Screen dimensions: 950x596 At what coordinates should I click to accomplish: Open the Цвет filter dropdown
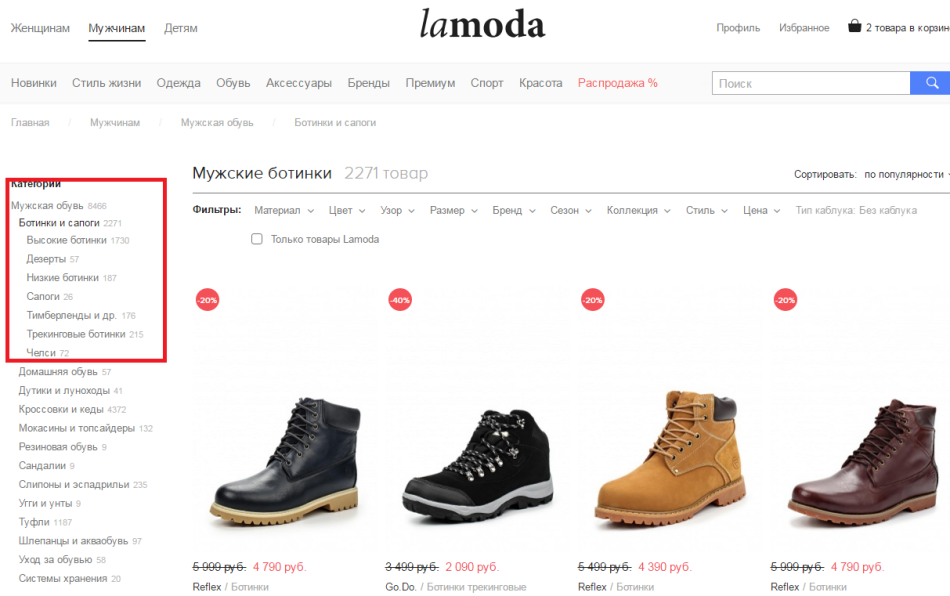(347, 210)
